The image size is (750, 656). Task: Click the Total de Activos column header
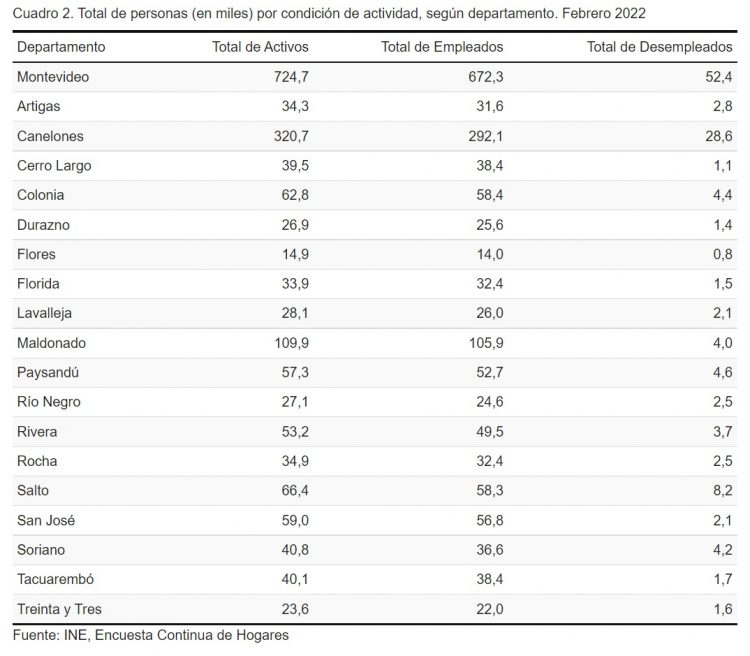click(x=260, y=47)
